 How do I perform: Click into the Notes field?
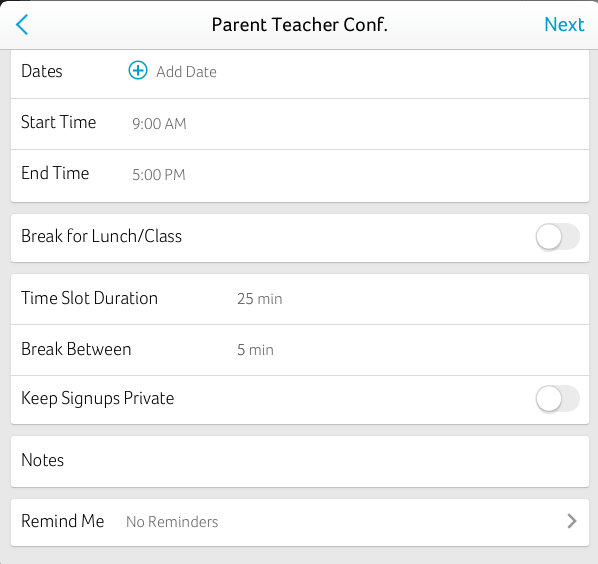coord(300,461)
